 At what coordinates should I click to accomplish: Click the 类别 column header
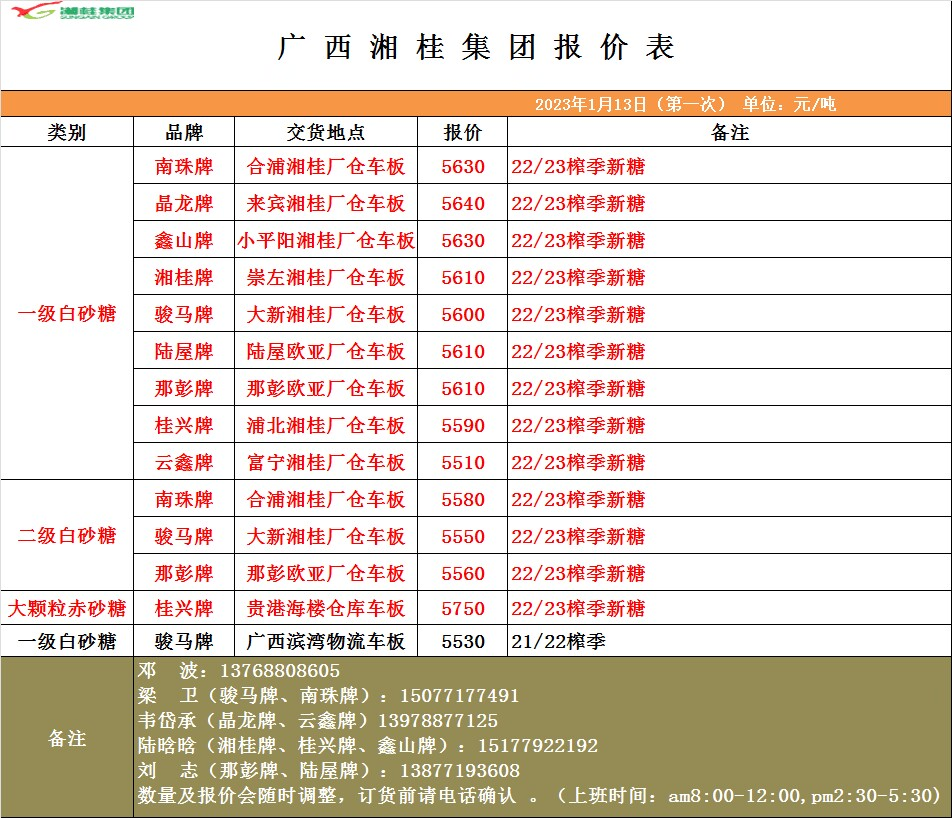(67, 133)
